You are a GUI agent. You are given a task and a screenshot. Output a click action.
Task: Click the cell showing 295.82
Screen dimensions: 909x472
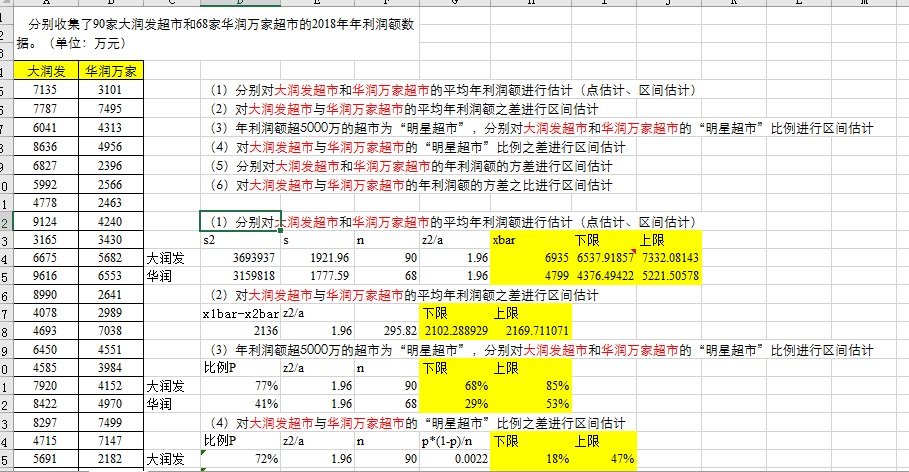click(x=387, y=331)
